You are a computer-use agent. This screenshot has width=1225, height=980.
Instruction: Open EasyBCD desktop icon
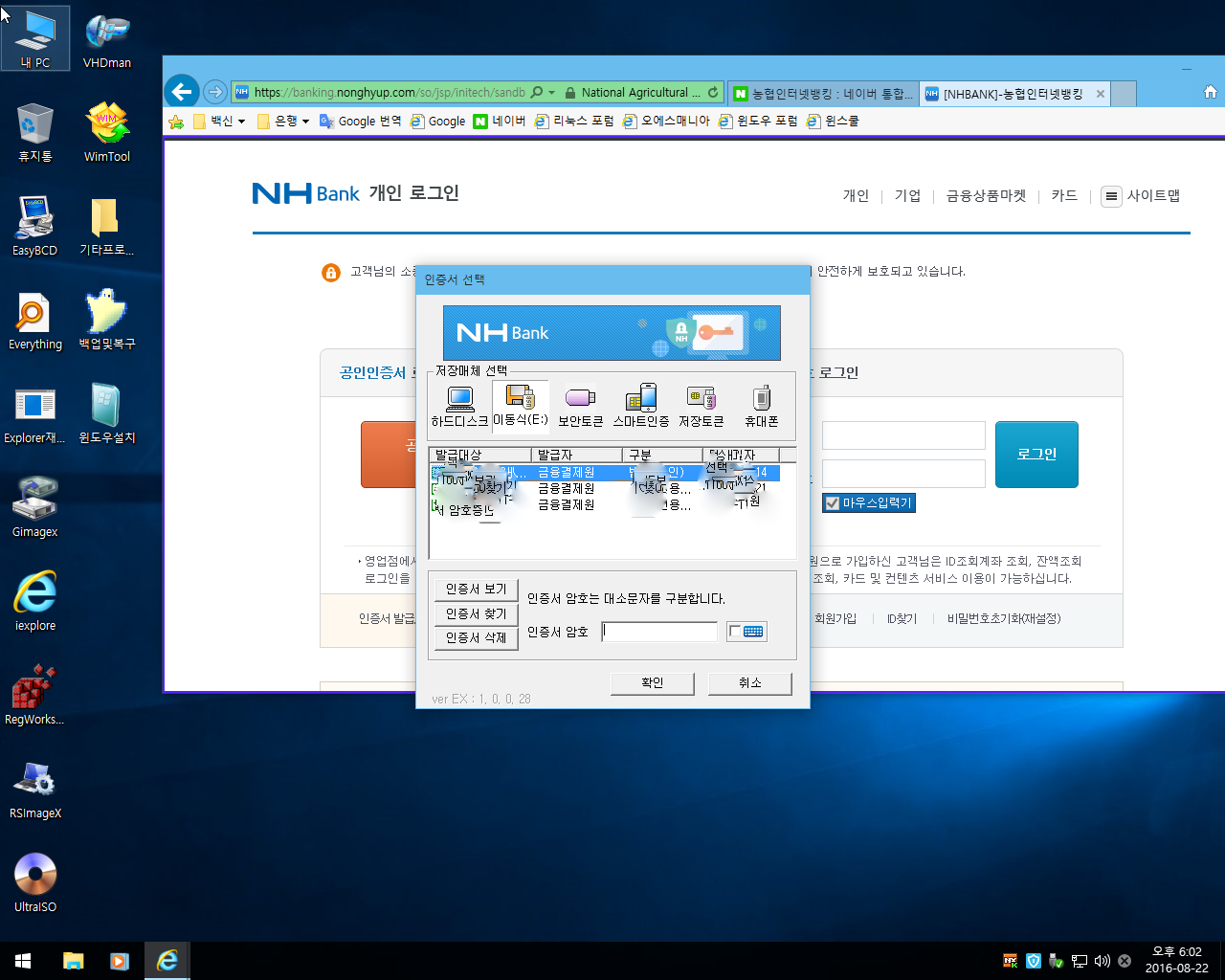(35, 228)
